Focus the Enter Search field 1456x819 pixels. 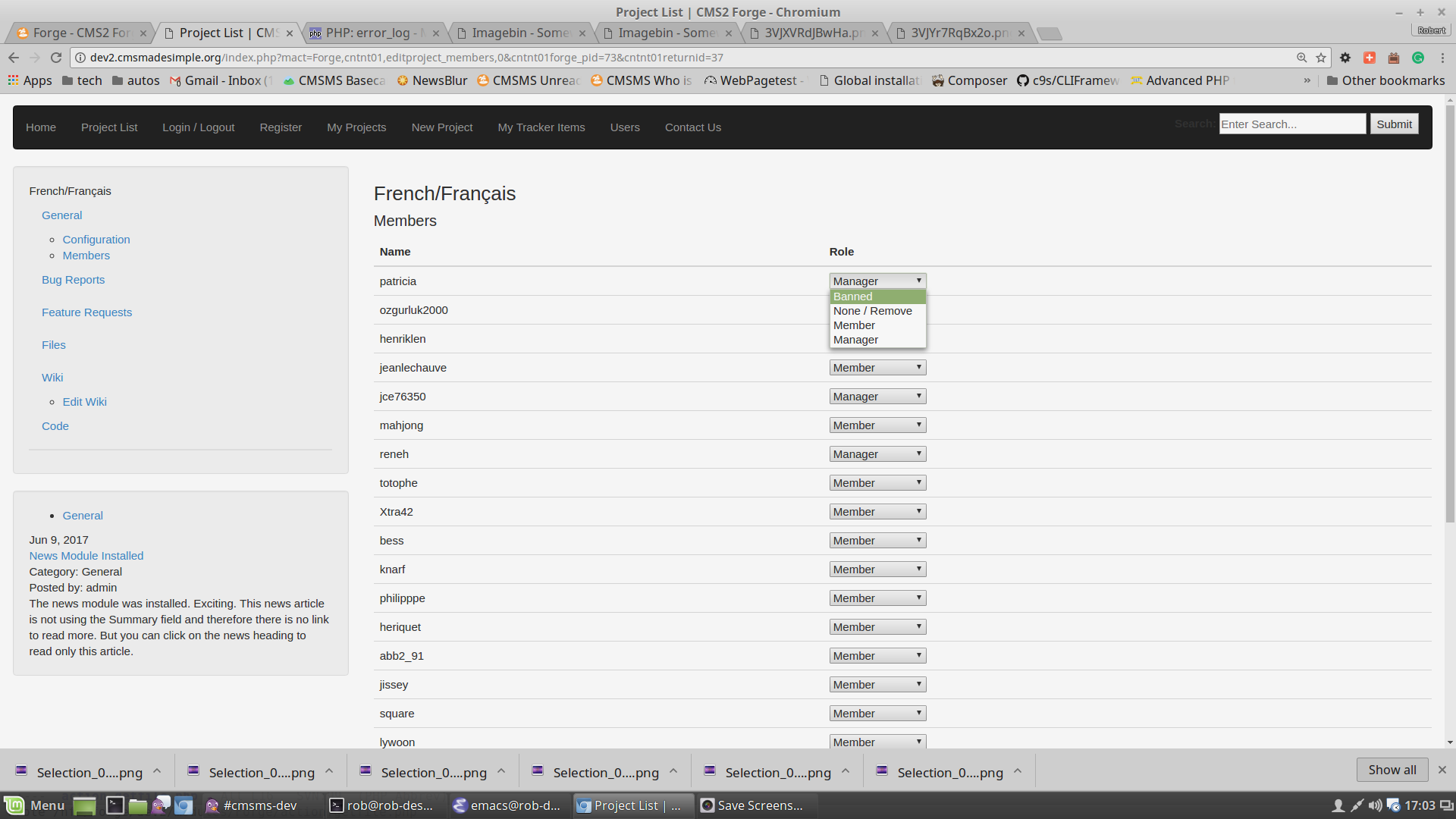(x=1292, y=124)
